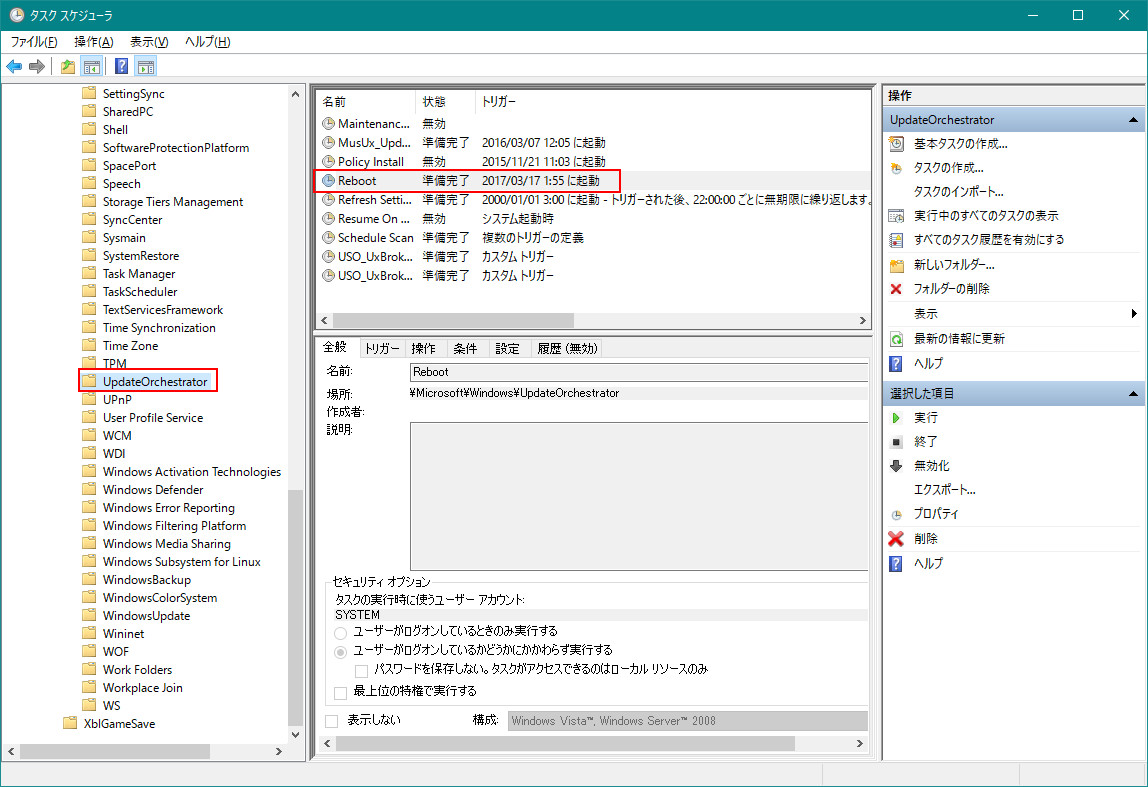Click task list scroll-left arrow
Viewport: 1148px width, 787px height.
pos(325,321)
